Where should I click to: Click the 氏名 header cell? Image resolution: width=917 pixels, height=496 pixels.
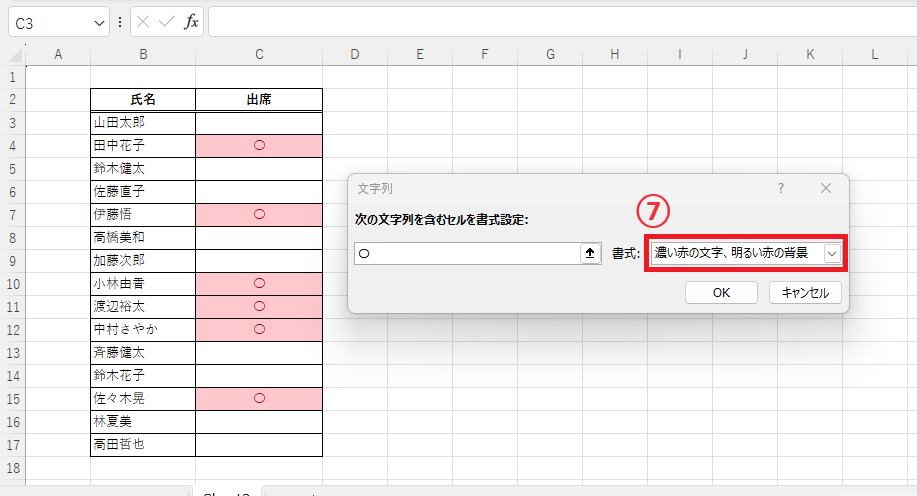coord(143,99)
